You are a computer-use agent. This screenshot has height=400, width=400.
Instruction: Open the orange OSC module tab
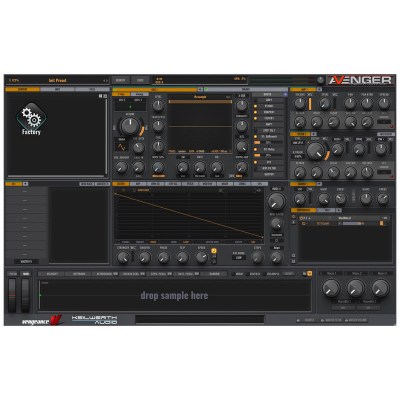(x=154, y=90)
